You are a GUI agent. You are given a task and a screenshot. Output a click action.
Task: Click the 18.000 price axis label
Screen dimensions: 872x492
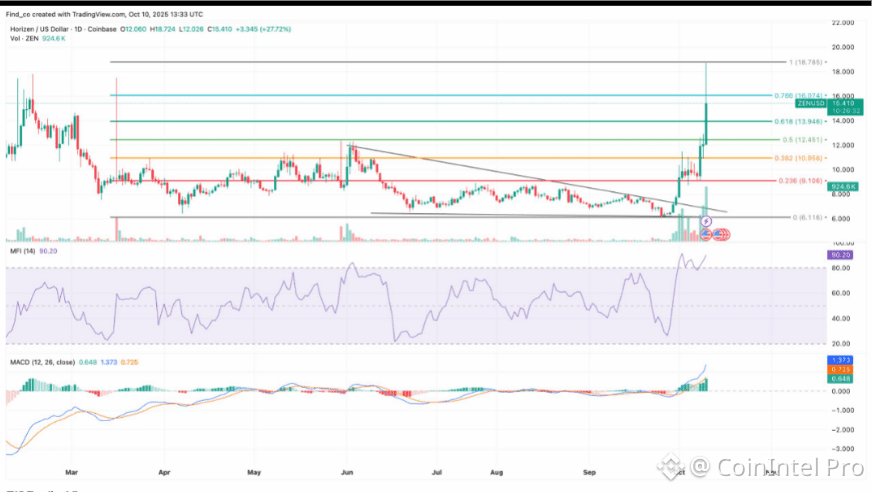[x=843, y=72]
